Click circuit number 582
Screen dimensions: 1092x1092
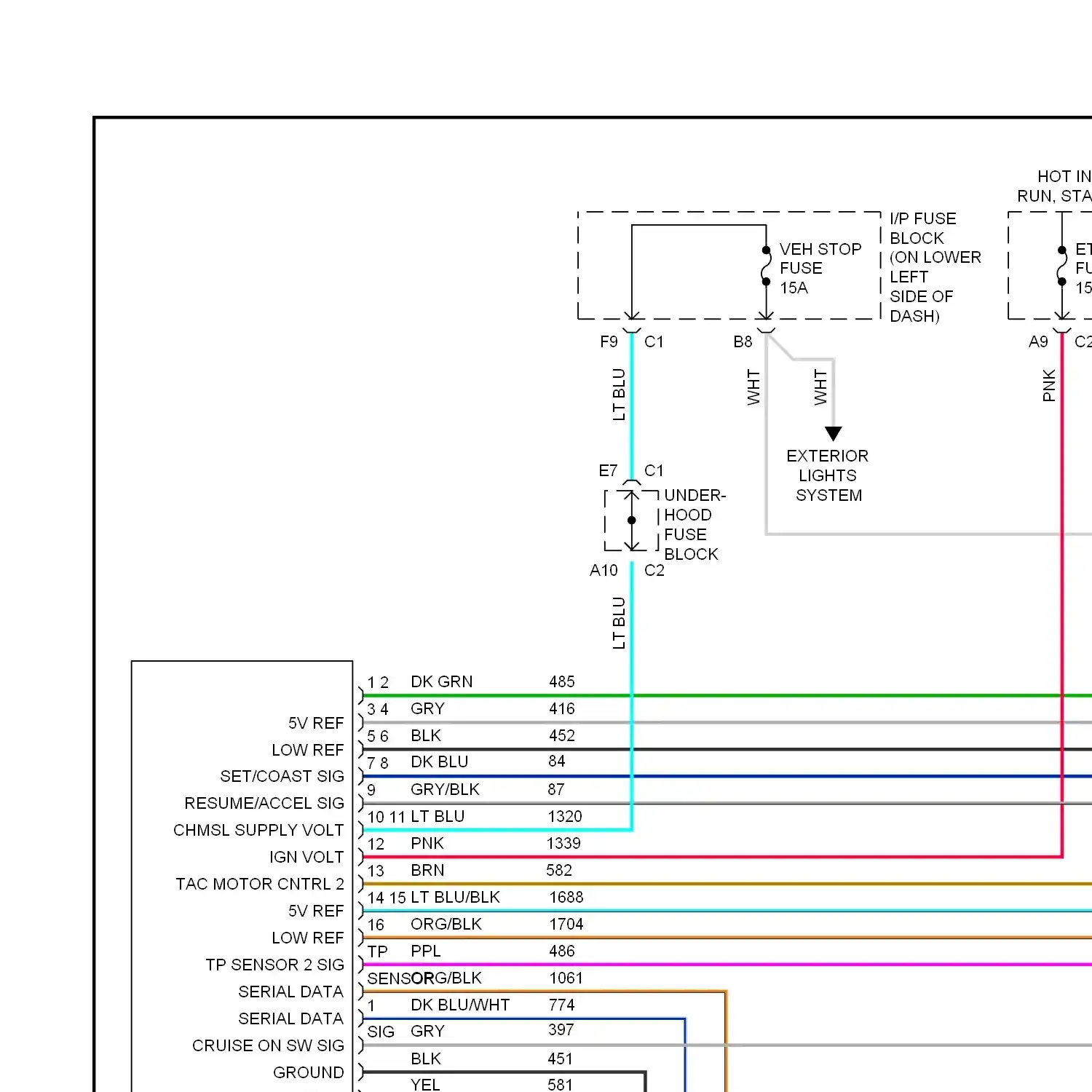(559, 871)
